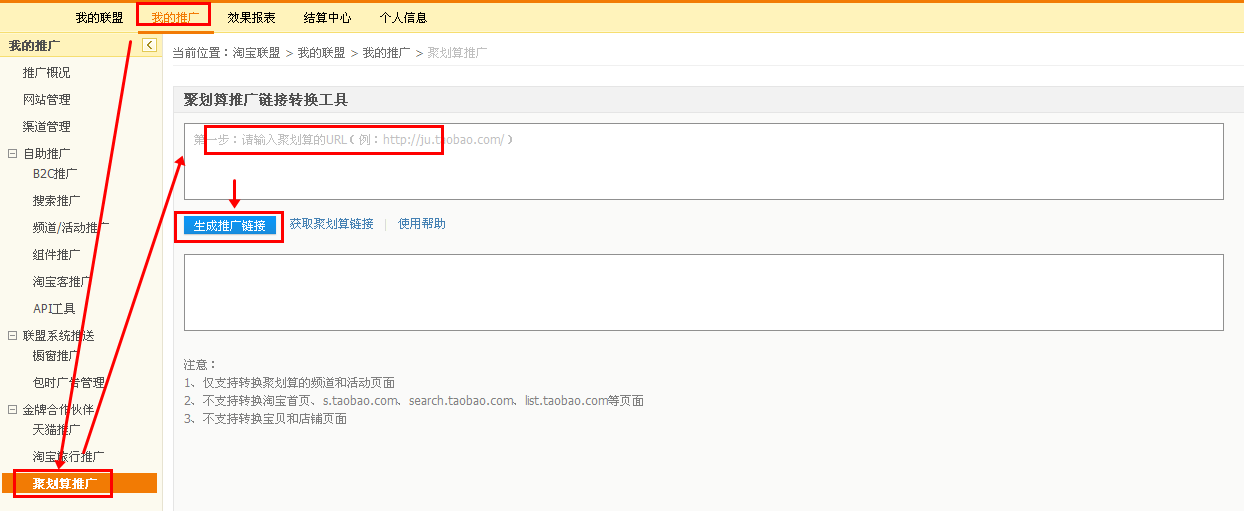Open 淘宝旅行推广 in the sidebar
The height and width of the screenshot is (511, 1244).
68,457
